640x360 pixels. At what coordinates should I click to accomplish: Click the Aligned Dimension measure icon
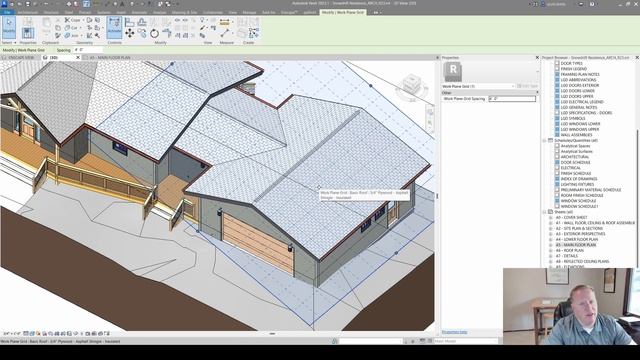pyautogui.click(x=224, y=22)
